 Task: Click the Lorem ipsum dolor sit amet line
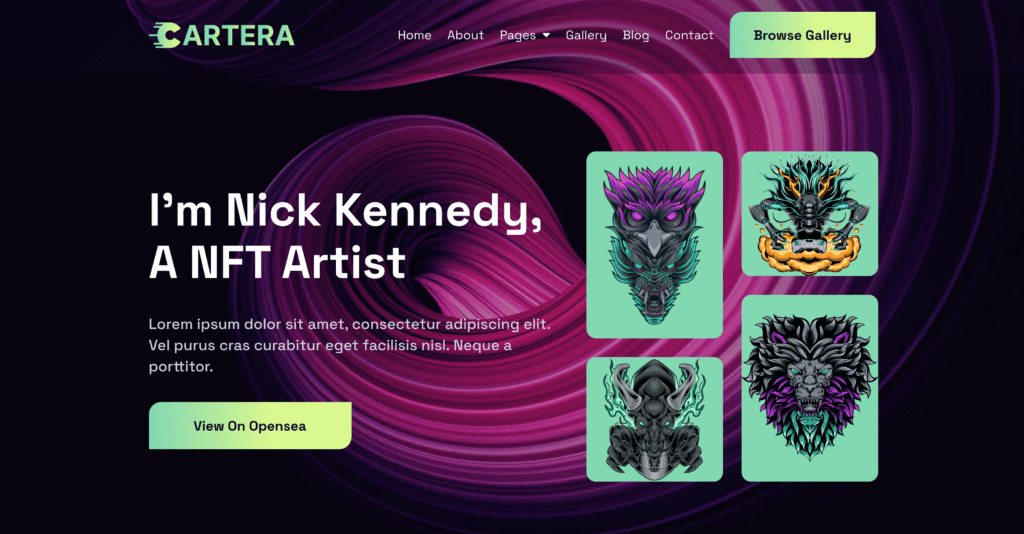pos(349,324)
